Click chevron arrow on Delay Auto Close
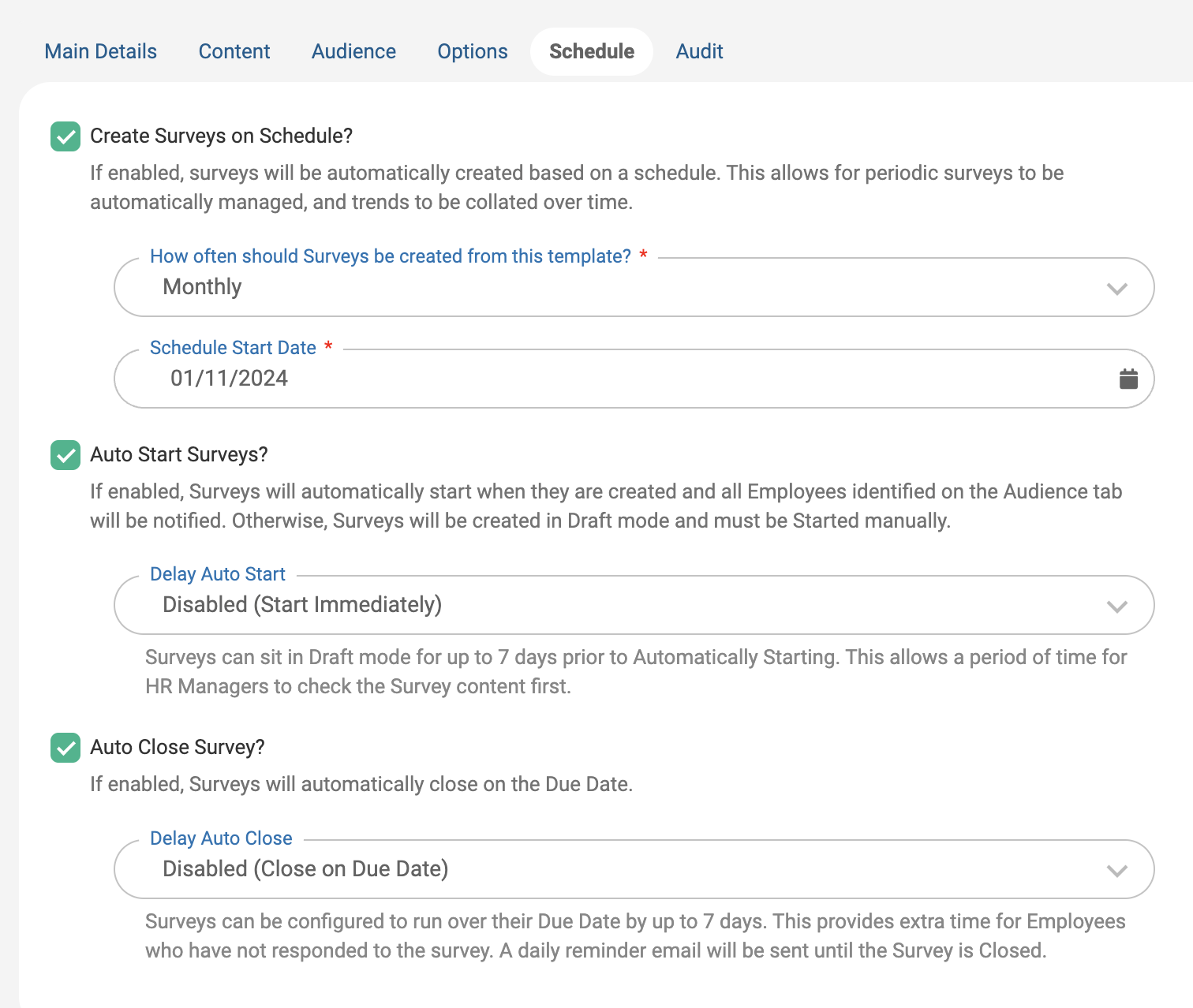 click(x=1116, y=871)
